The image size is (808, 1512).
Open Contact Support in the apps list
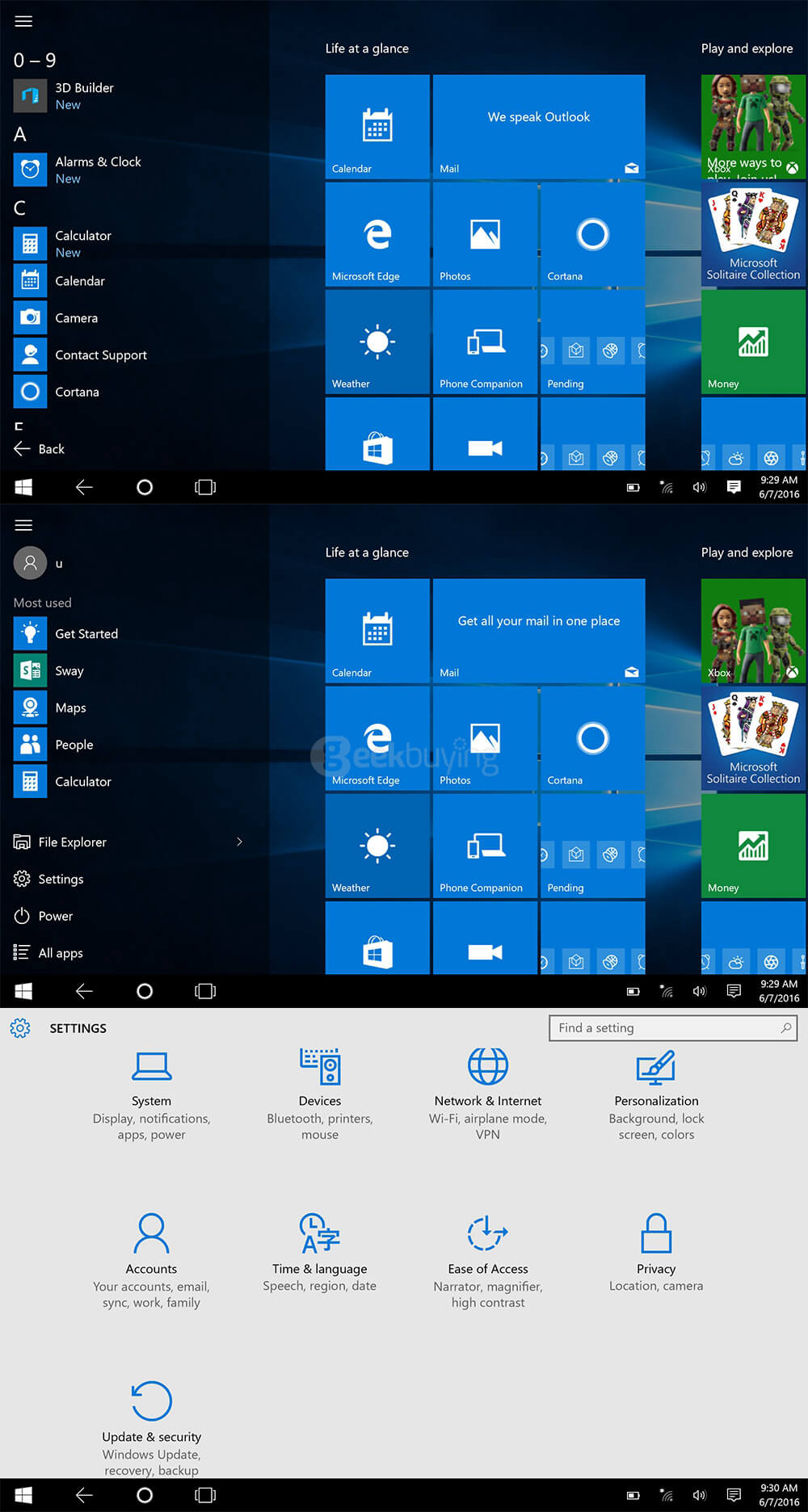(100, 355)
